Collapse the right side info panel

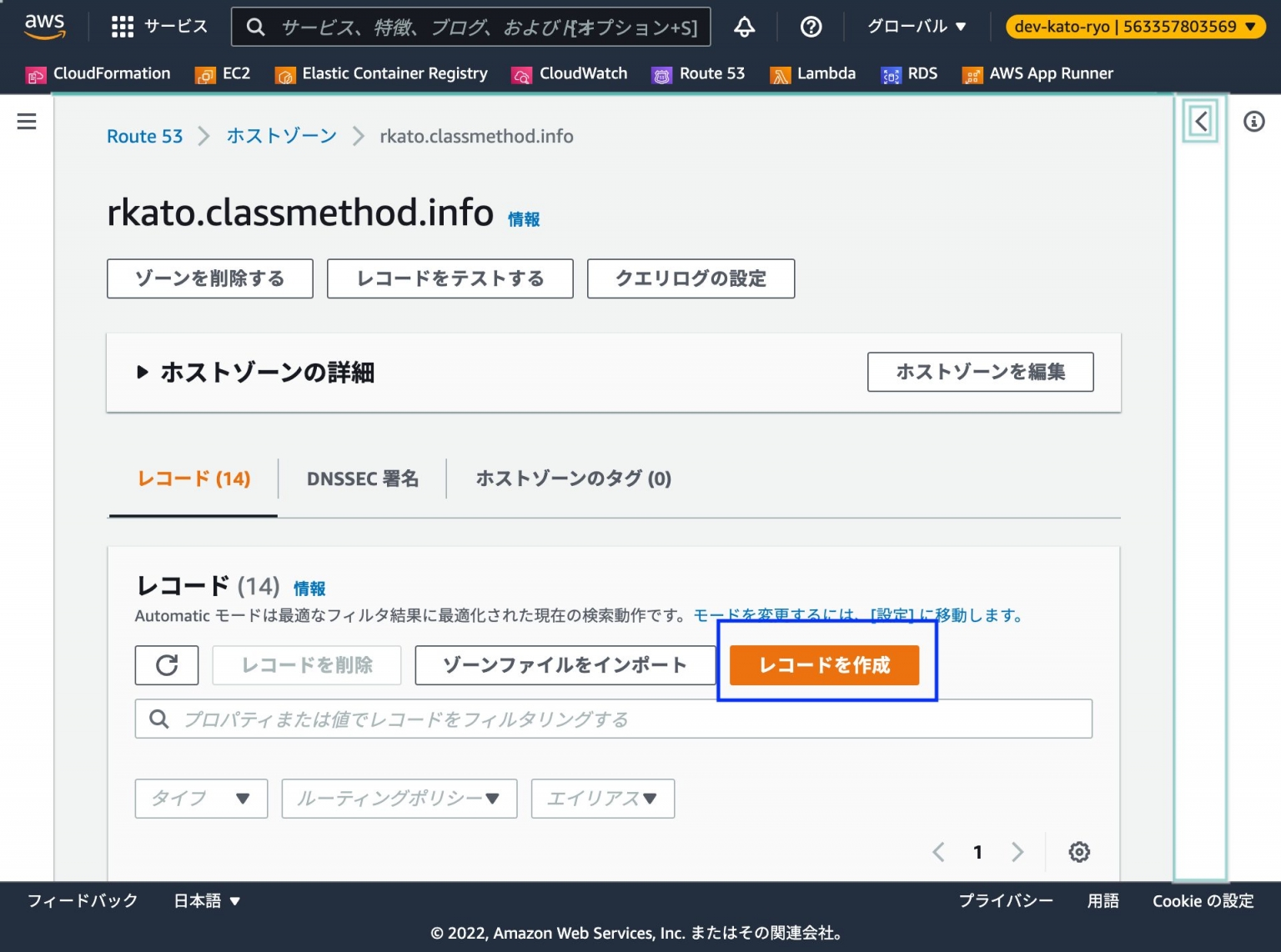click(x=1199, y=121)
